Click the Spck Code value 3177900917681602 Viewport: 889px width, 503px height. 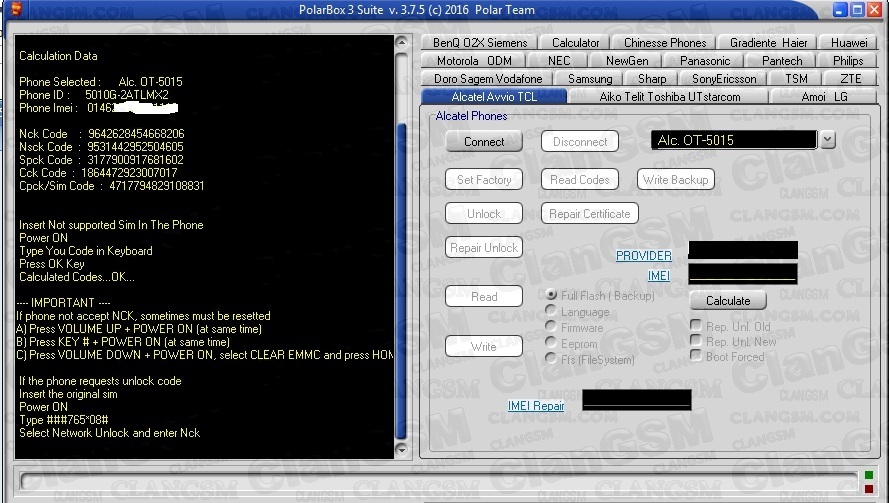(x=135, y=160)
